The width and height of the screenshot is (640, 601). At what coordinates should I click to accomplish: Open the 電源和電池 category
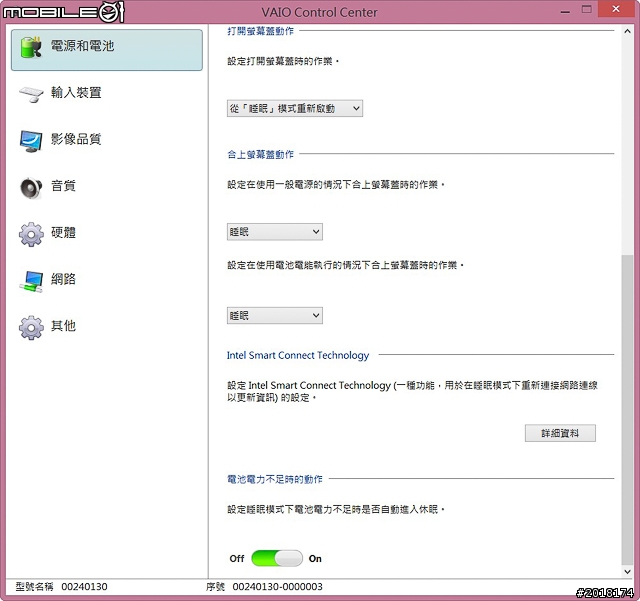107,50
